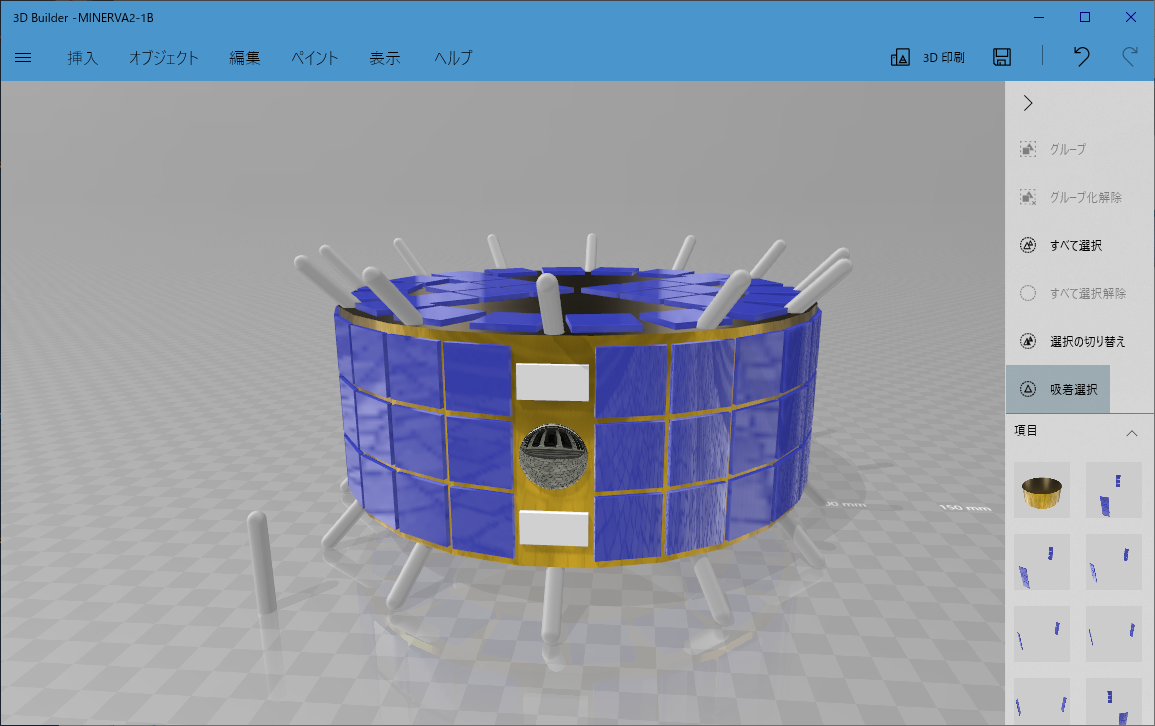
Task: Collapse the 項目 items list
Action: [x=1131, y=434]
